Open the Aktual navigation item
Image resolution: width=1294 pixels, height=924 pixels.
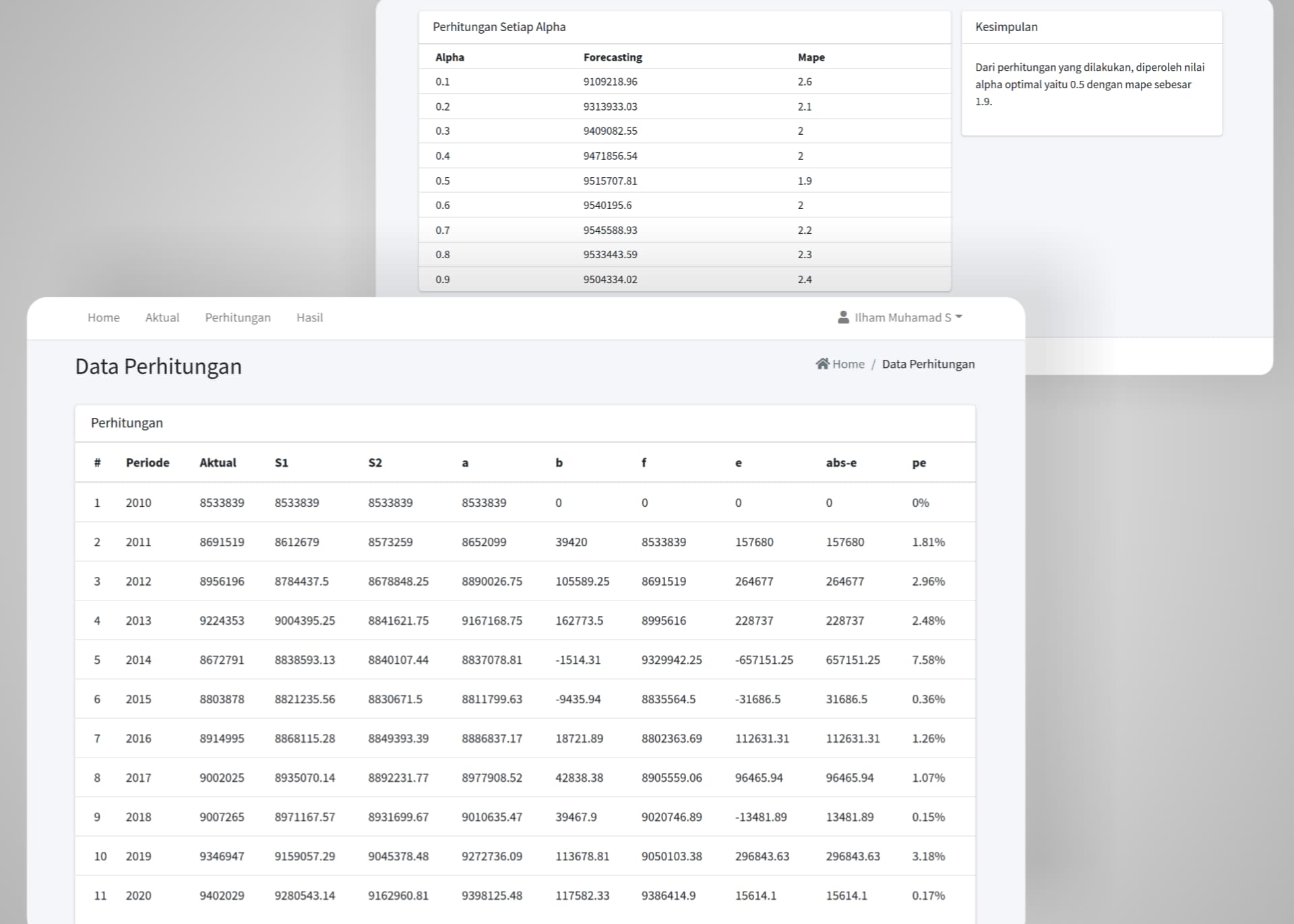(162, 317)
